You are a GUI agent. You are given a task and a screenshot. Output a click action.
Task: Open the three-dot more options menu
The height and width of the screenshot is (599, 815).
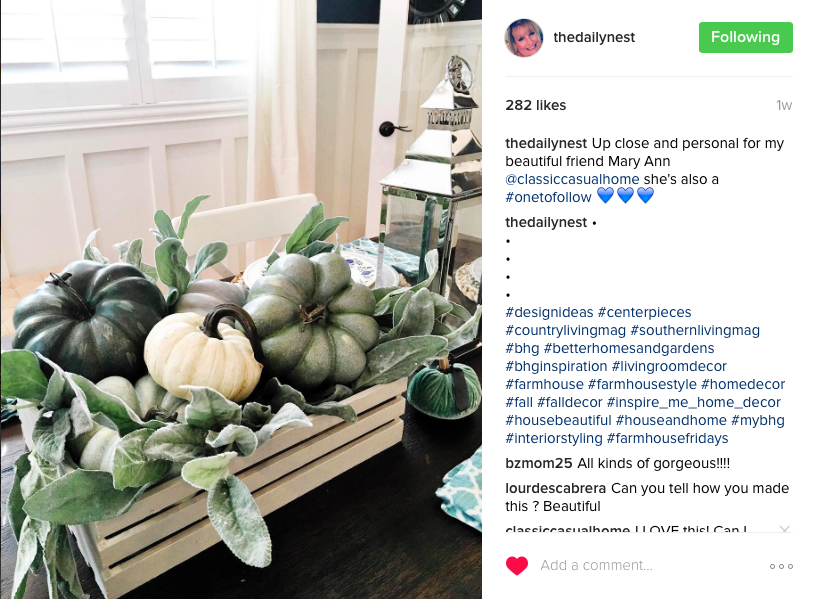pos(781,566)
